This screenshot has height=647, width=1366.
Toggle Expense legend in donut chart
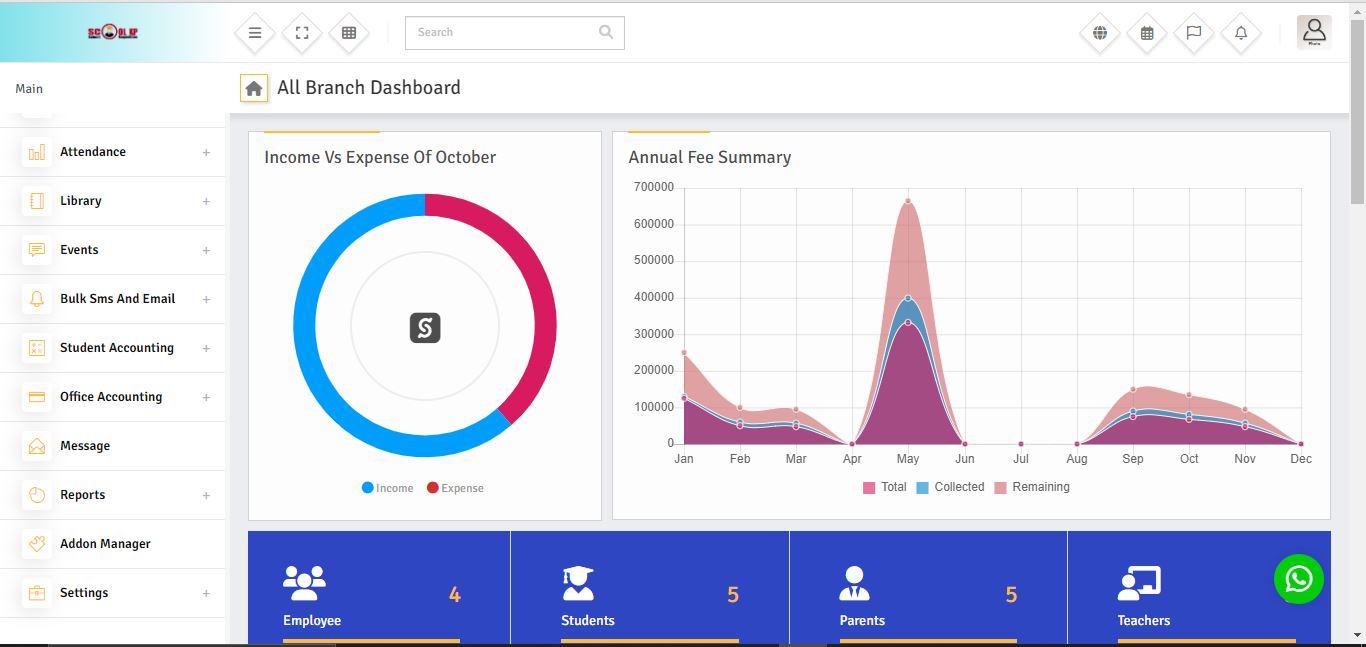pos(455,488)
